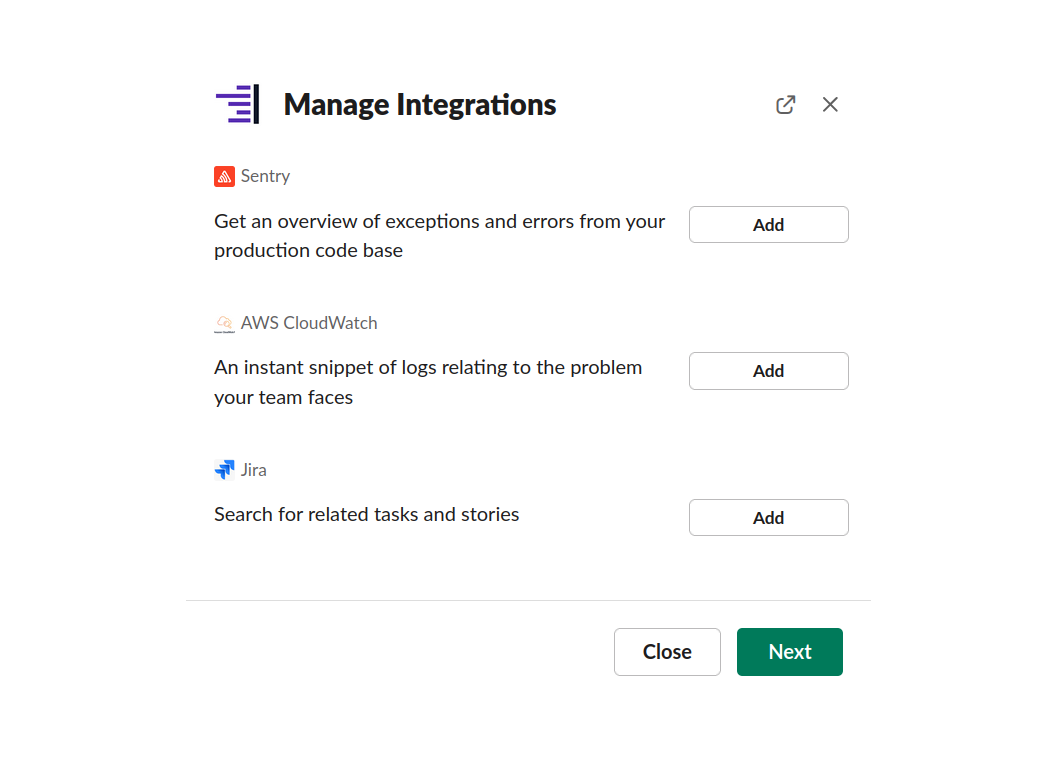Add the Jira integration
1058x766 pixels.
tap(769, 518)
